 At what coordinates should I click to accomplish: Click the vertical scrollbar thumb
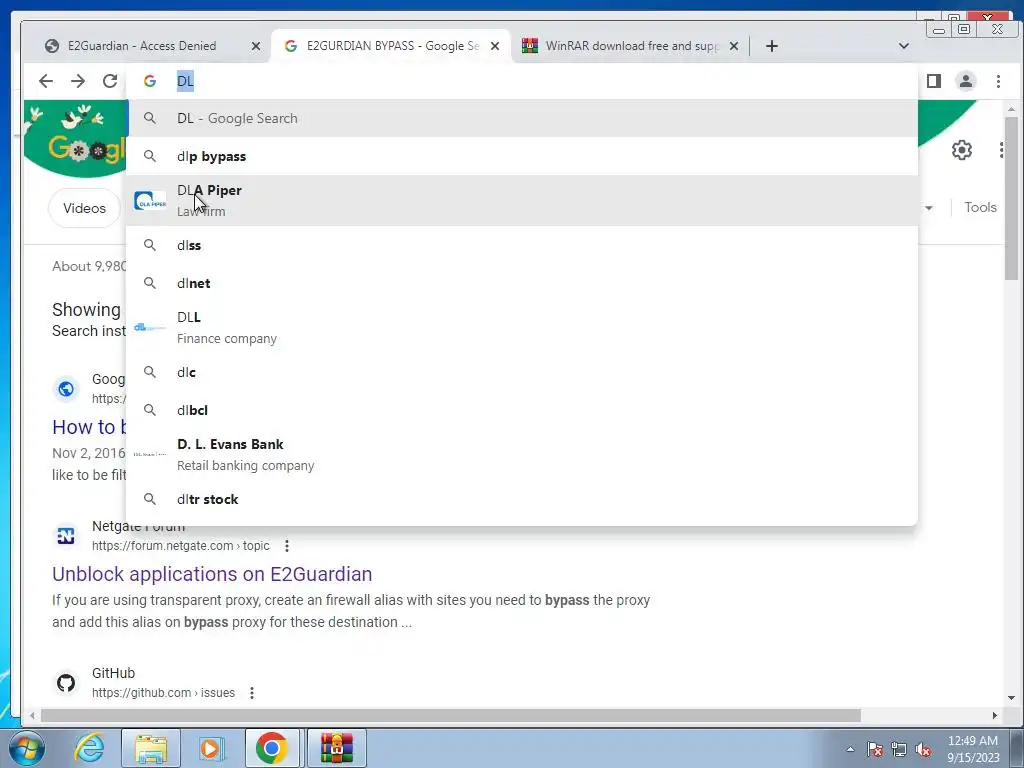[1012, 198]
